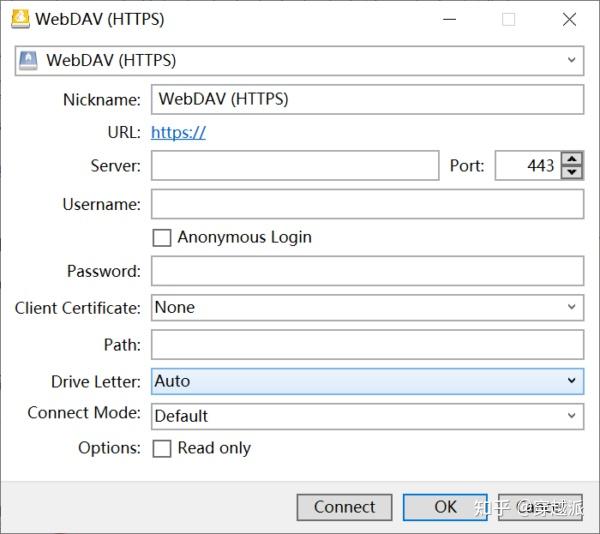Screen dimensions: 600x534
Task: Click the Port number field
Action: pos(527,166)
